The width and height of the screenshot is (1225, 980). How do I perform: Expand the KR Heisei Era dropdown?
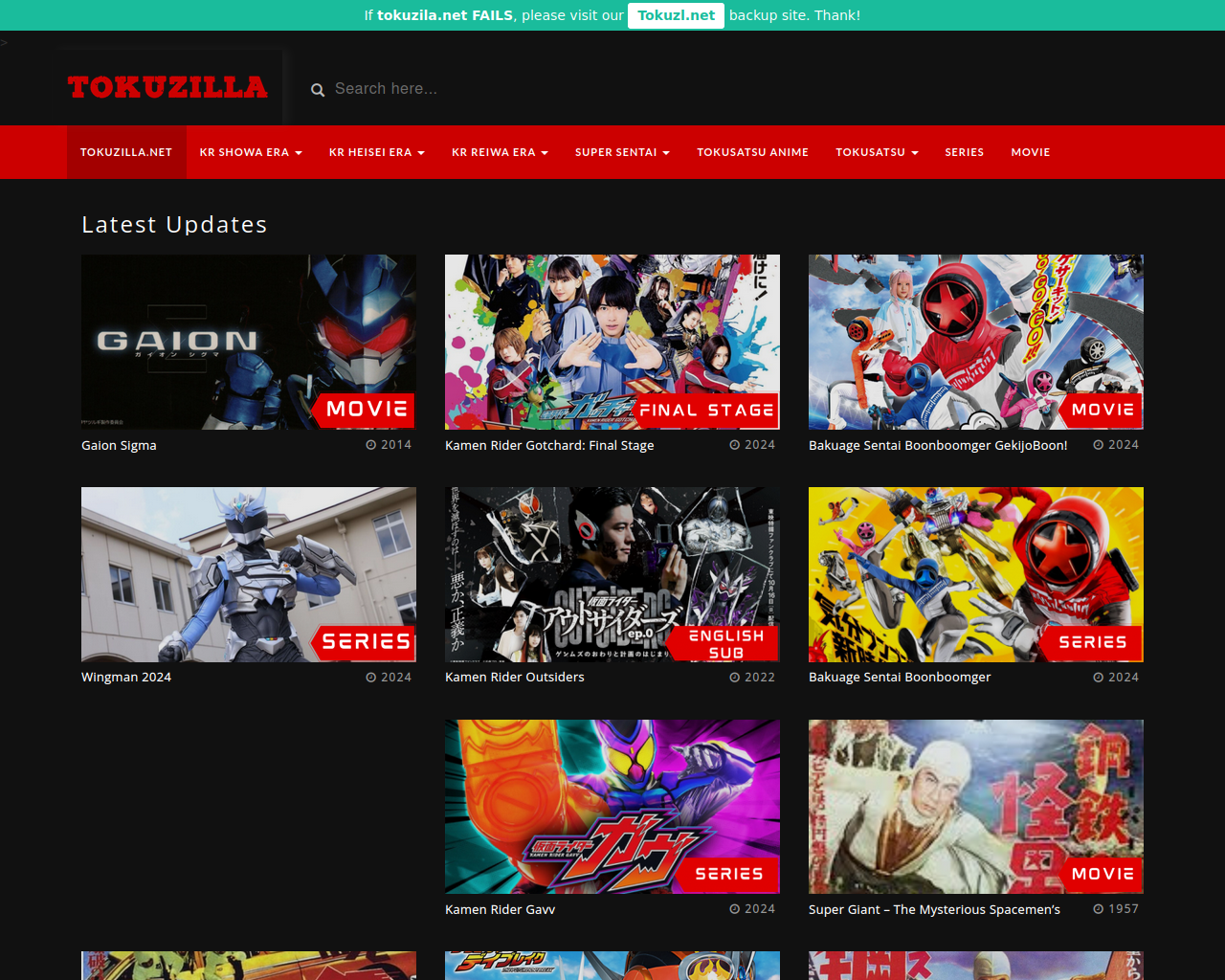[377, 152]
